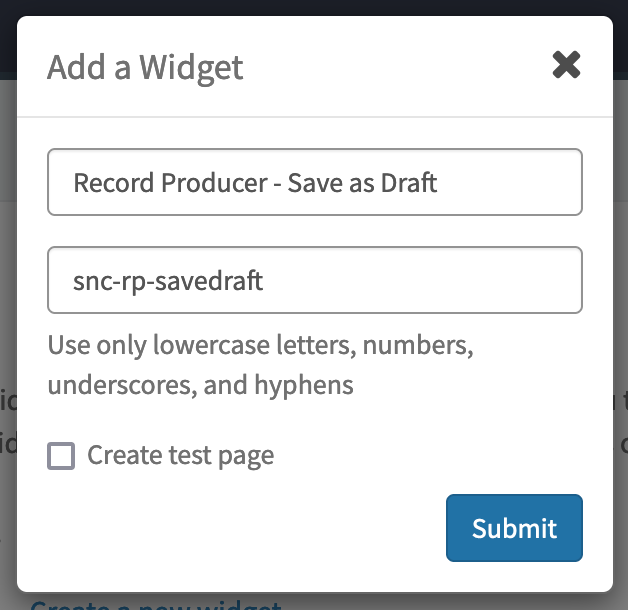Place cursor on the word 'Draft' in name field
The image size is (628, 610).
(x=409, y=183)
